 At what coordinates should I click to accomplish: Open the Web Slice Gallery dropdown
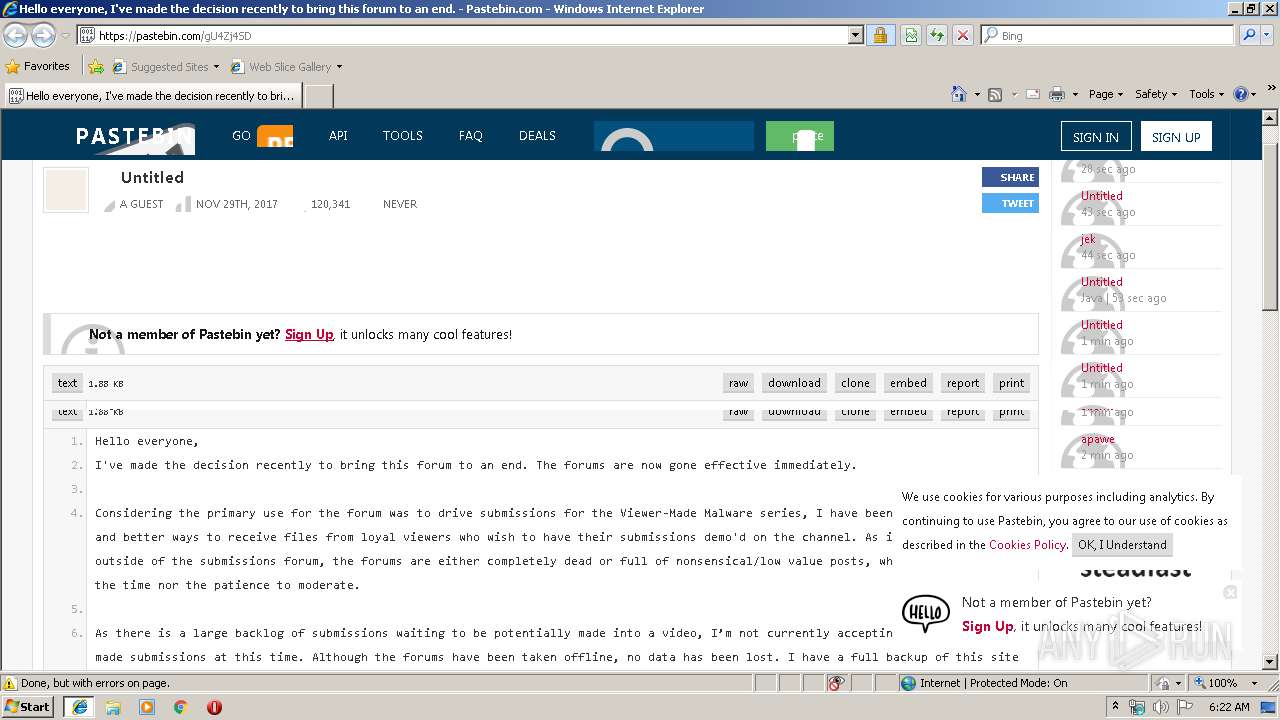coord(286,67)
